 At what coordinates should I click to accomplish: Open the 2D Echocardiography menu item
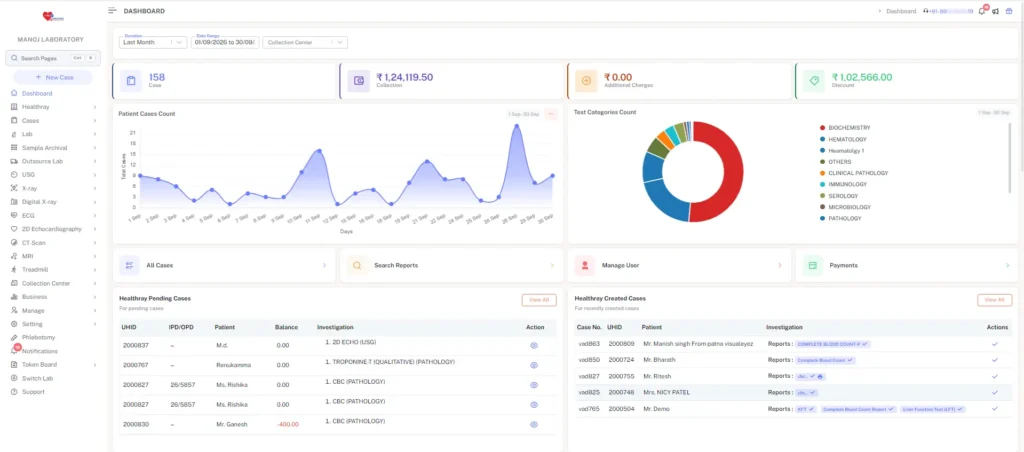54,229
